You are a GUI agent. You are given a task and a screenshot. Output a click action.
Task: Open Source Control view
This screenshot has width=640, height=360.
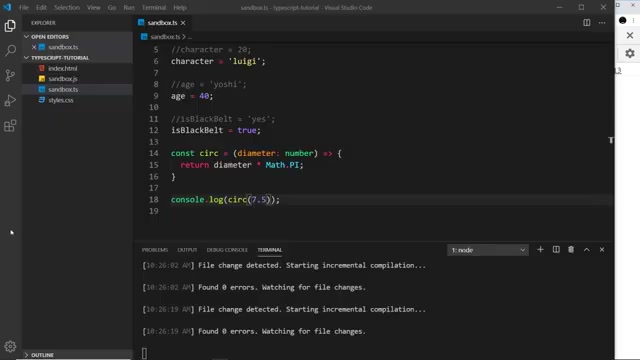(x=10, y=76)
